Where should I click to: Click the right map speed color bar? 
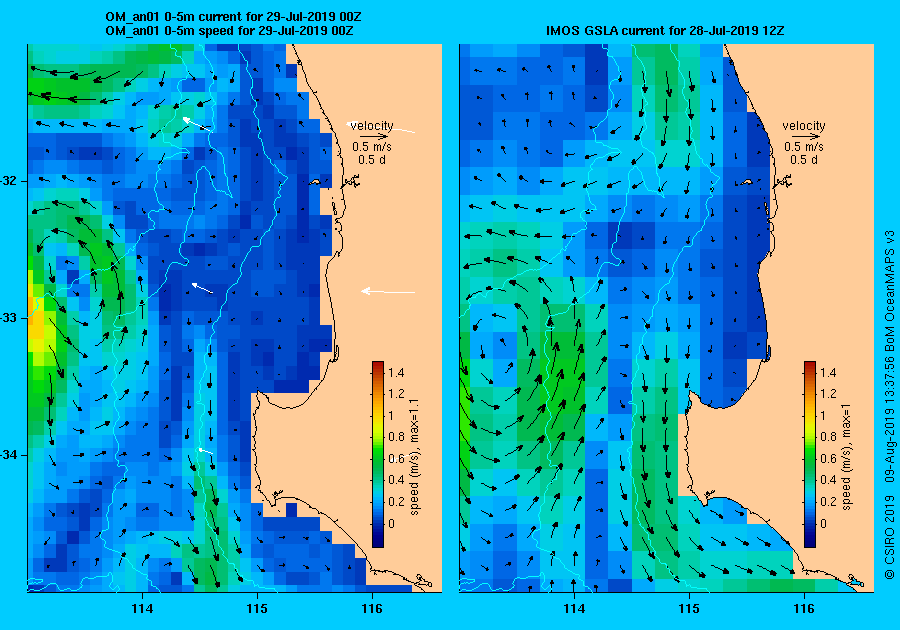(810, 454)
